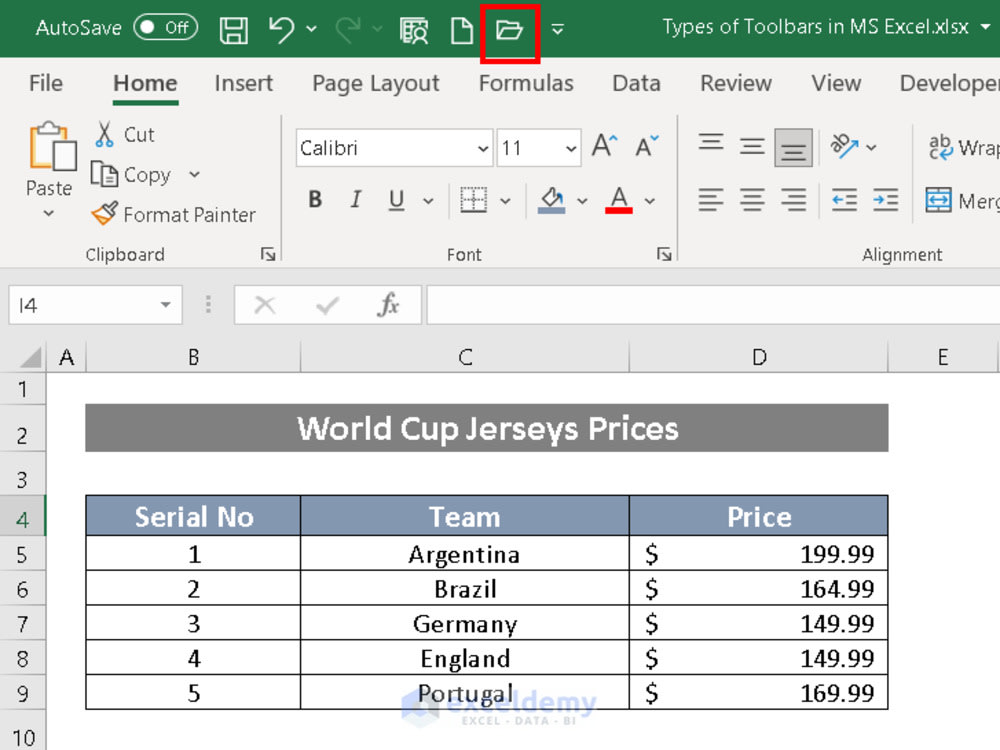This screenshot has height=750, width=1000.
Task: Toggle Italic formatting
Action: tap(356, 200)
